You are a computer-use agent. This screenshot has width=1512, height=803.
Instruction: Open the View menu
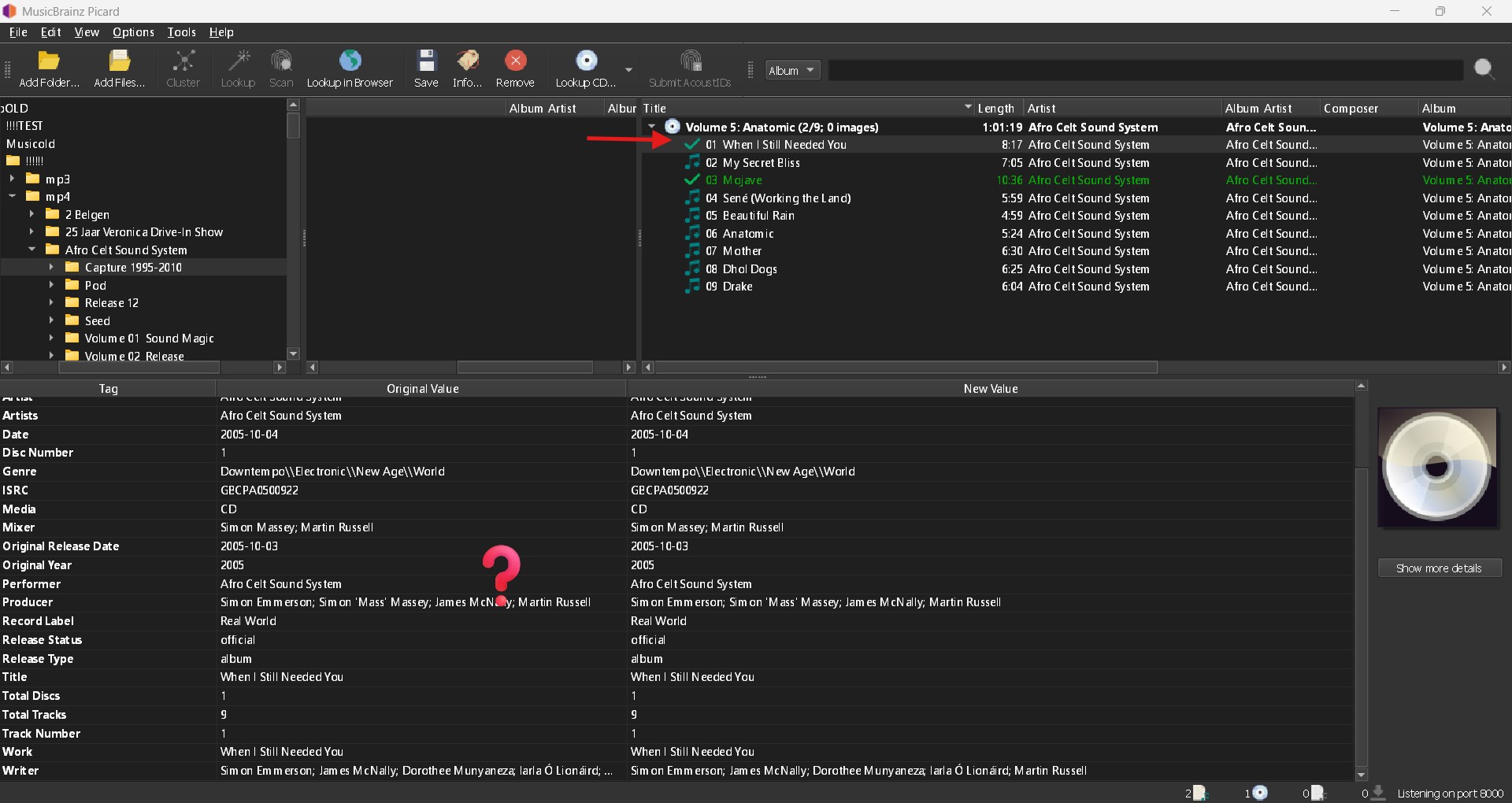87,32
